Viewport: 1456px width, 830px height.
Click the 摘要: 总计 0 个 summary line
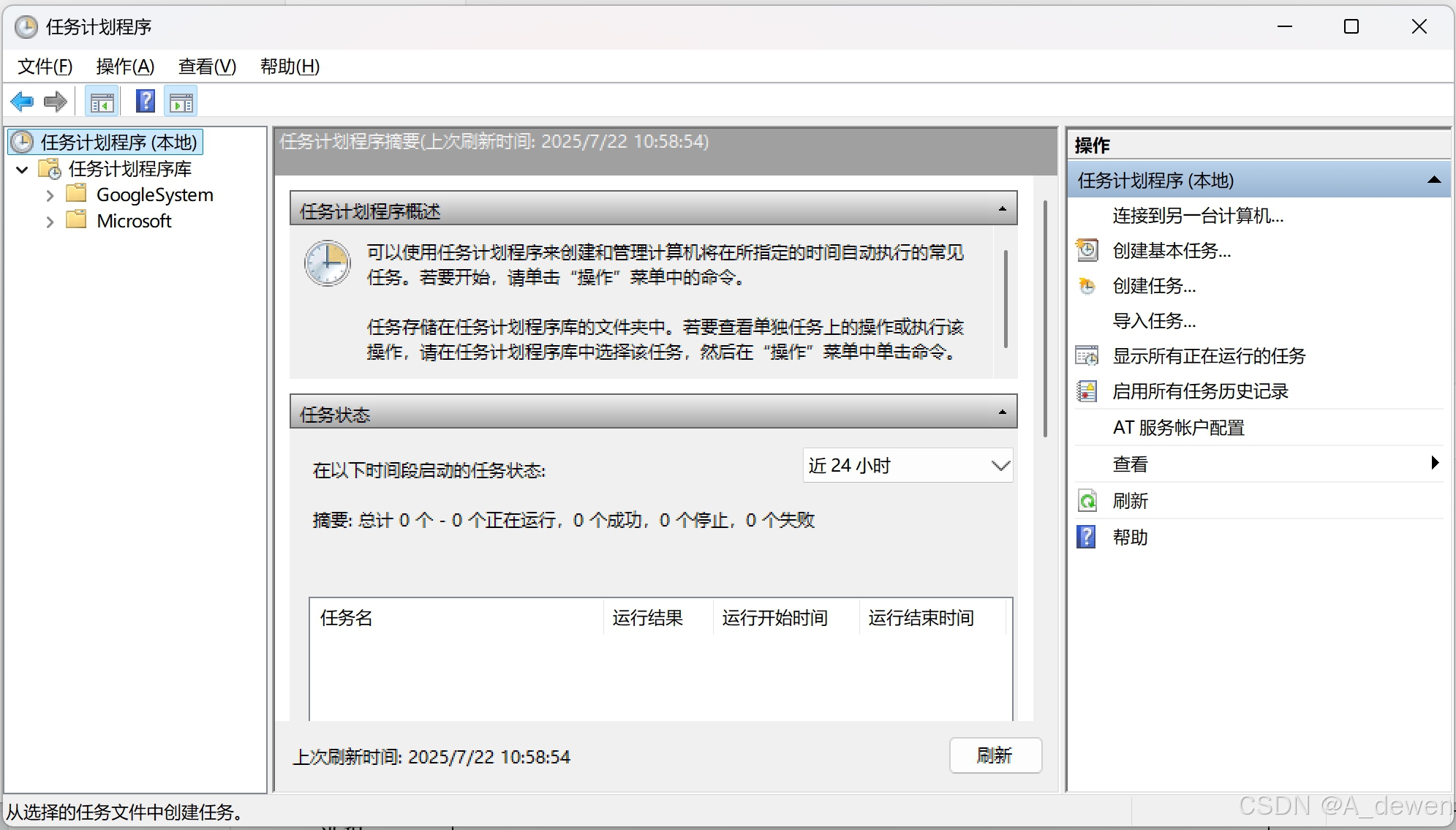563,520
